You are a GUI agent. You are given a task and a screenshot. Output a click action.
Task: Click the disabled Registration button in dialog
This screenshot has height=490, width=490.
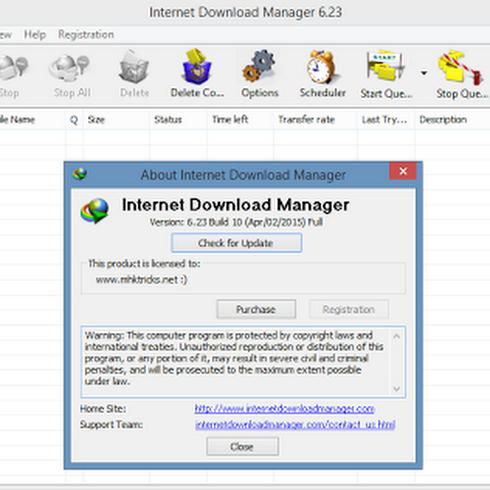pos(349,309)
